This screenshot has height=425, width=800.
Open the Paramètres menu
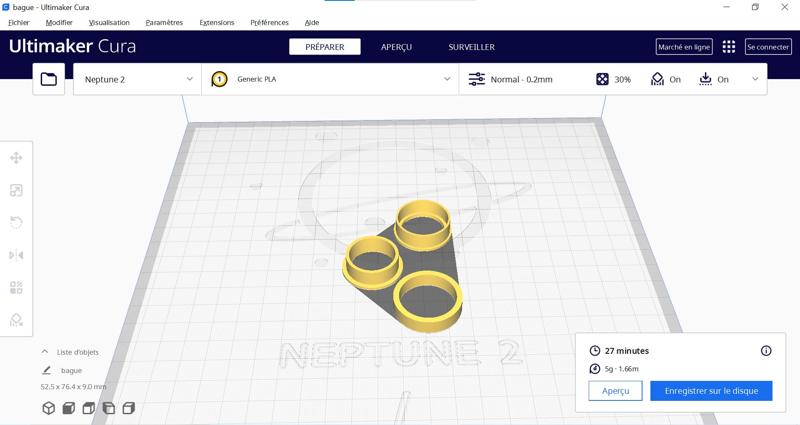164,22
